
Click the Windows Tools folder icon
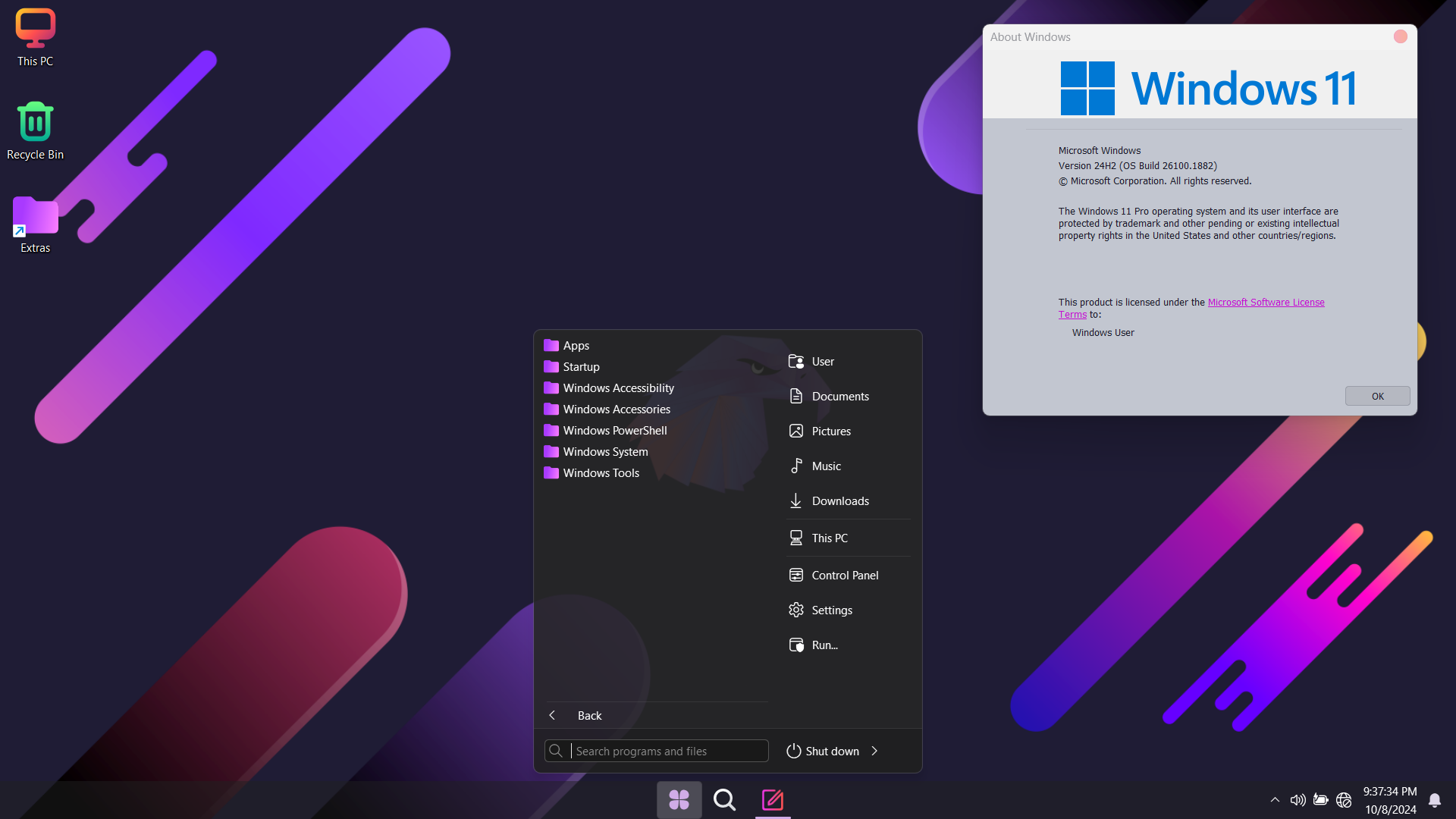(551, 472)
